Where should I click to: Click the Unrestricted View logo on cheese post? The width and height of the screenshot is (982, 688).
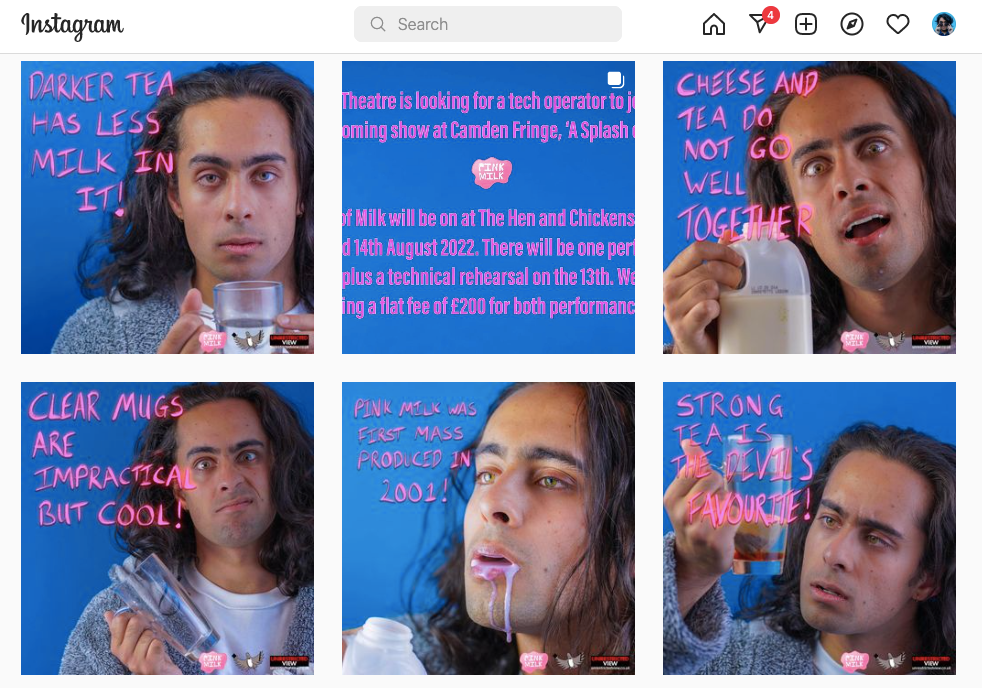(x=931, y=341)
